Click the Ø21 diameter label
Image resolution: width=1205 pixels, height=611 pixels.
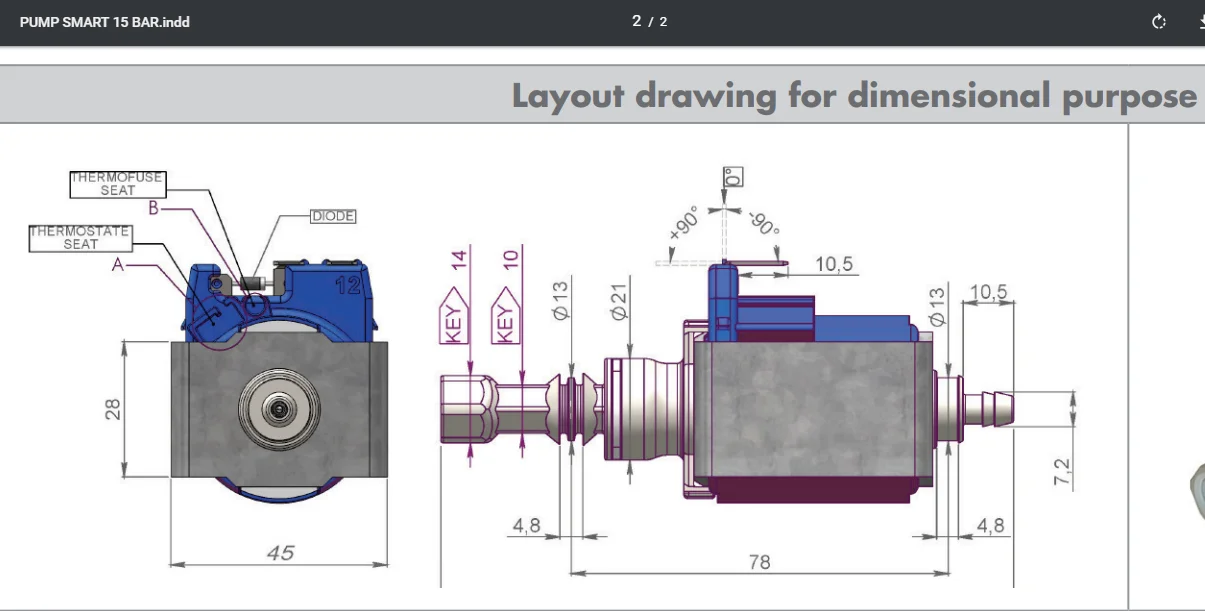[620, 300]
